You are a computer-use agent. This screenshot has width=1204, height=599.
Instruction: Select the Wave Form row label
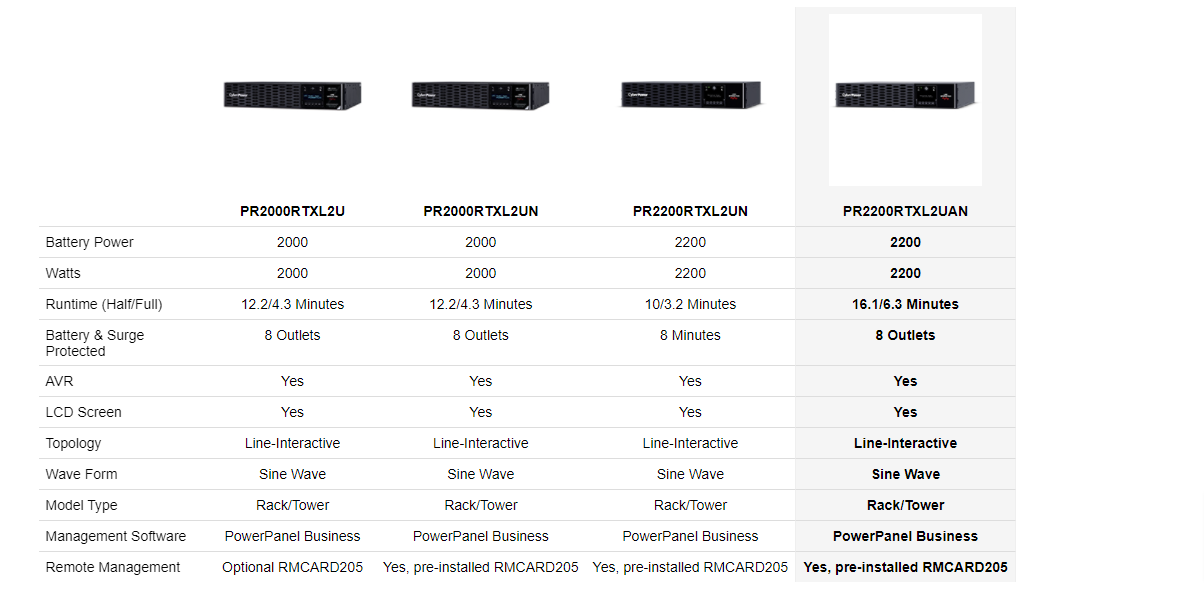pyautogui.click(x=82, y=474)
